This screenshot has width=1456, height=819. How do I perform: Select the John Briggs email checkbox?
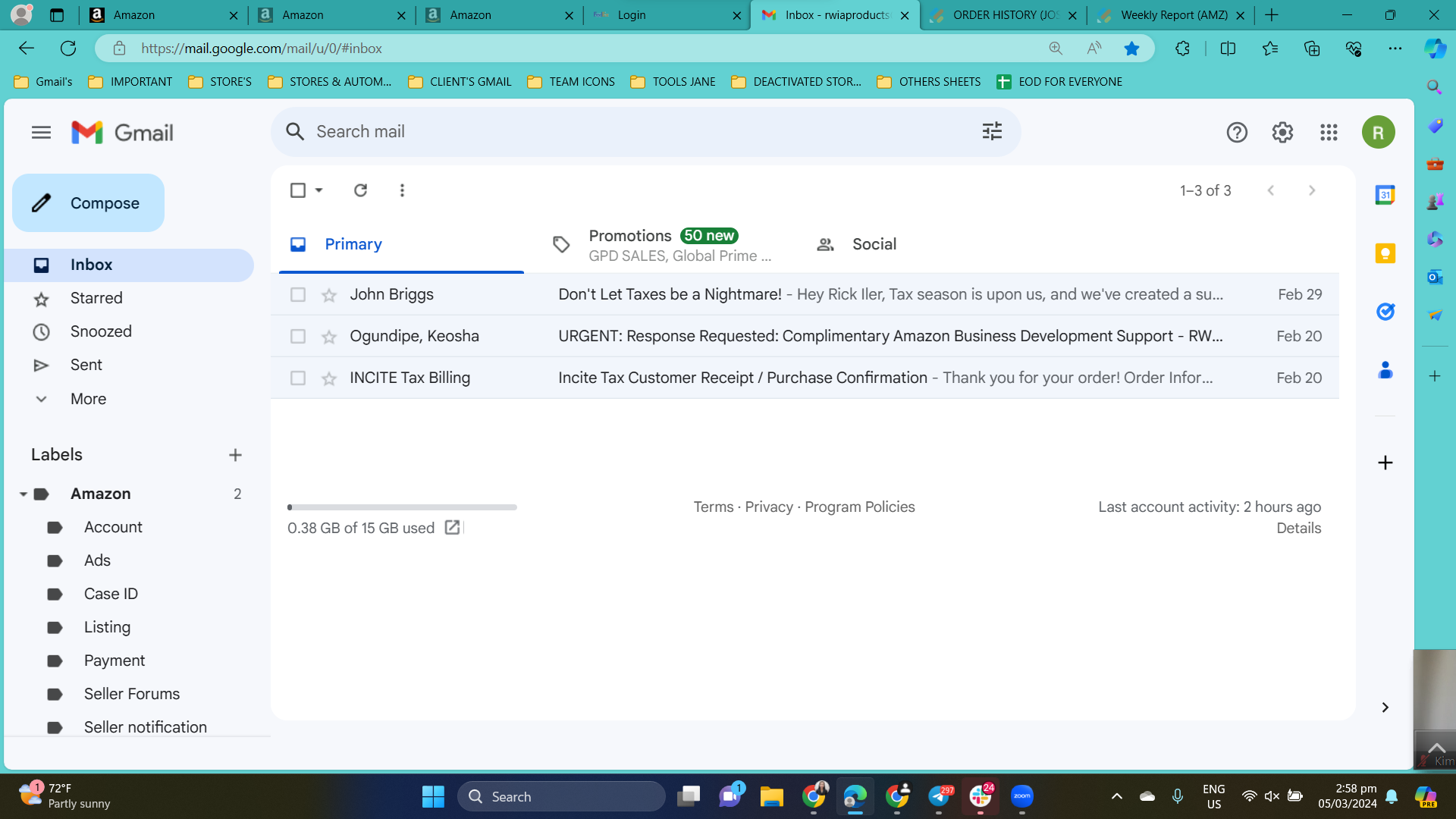pyautogui.click(x=298, y=294)
